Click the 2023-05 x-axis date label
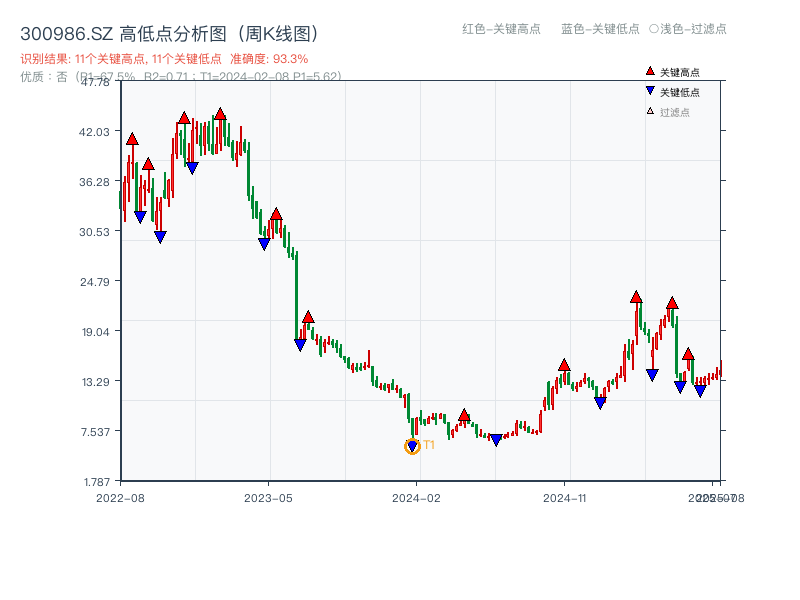Screen dimensions: 800x600 268,497
